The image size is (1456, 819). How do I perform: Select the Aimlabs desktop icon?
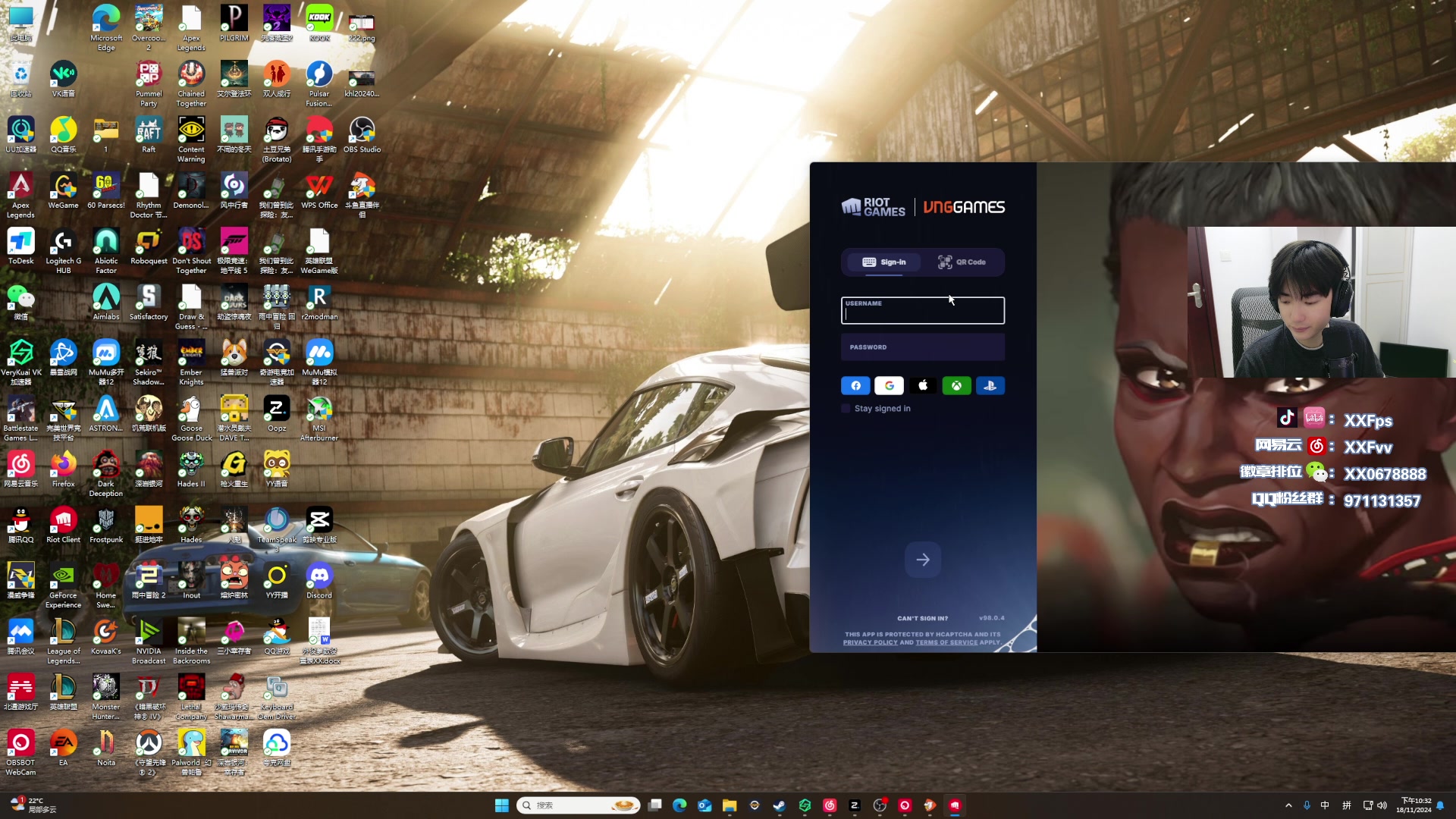pyautogui.click(x=106, y=302)
